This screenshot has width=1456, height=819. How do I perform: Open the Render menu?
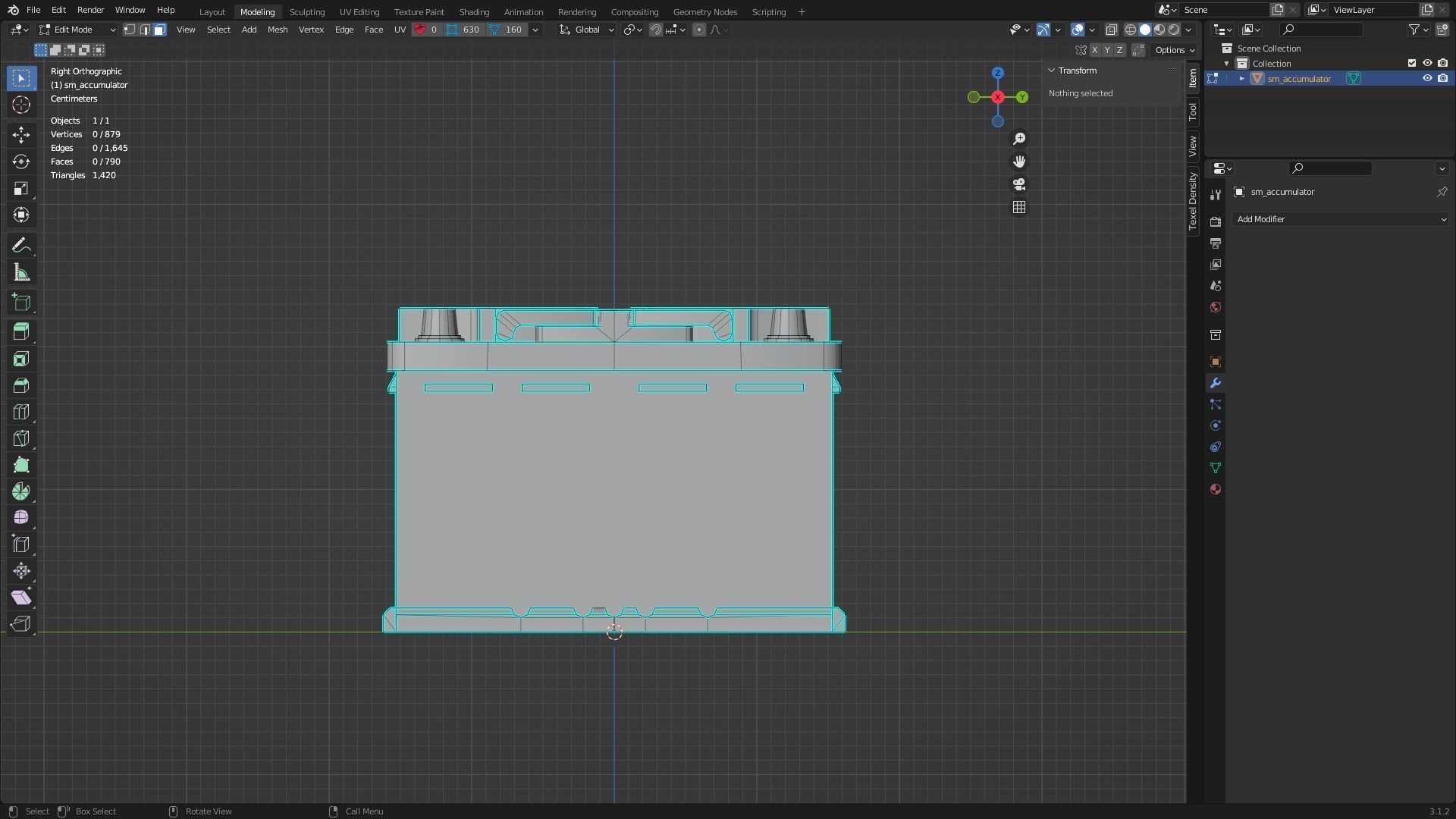pyautogui.click(x=90, y=10)
